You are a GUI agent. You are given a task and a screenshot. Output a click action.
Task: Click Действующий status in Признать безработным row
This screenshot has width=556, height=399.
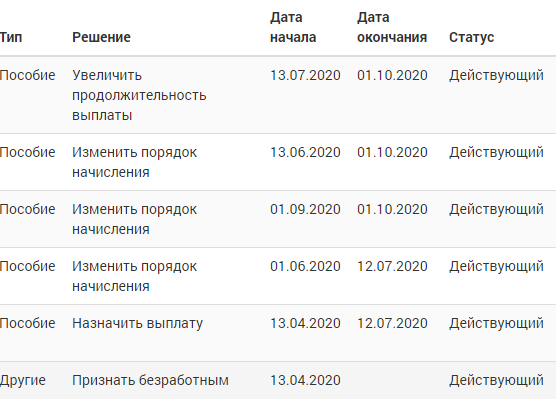[496, 381]
